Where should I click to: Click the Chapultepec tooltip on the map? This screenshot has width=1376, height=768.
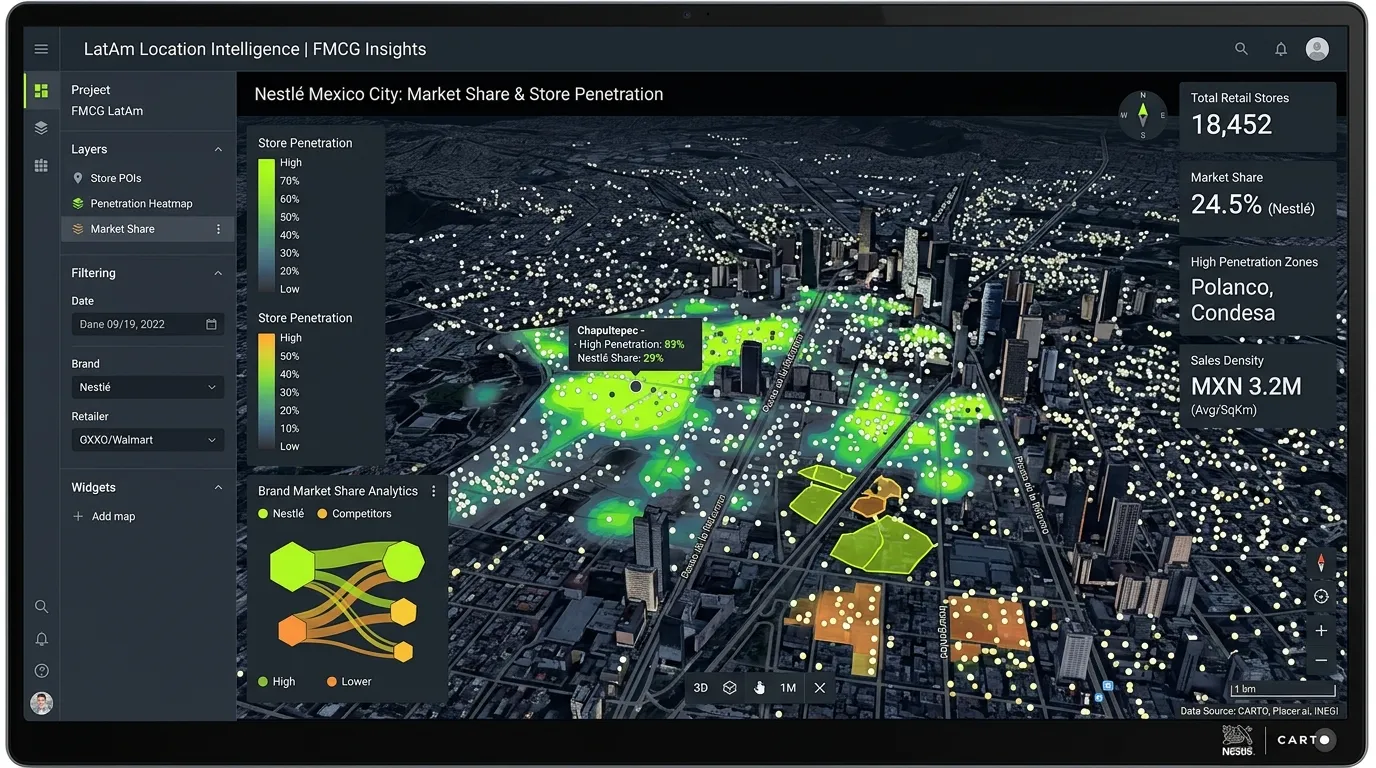click(634, 344)
